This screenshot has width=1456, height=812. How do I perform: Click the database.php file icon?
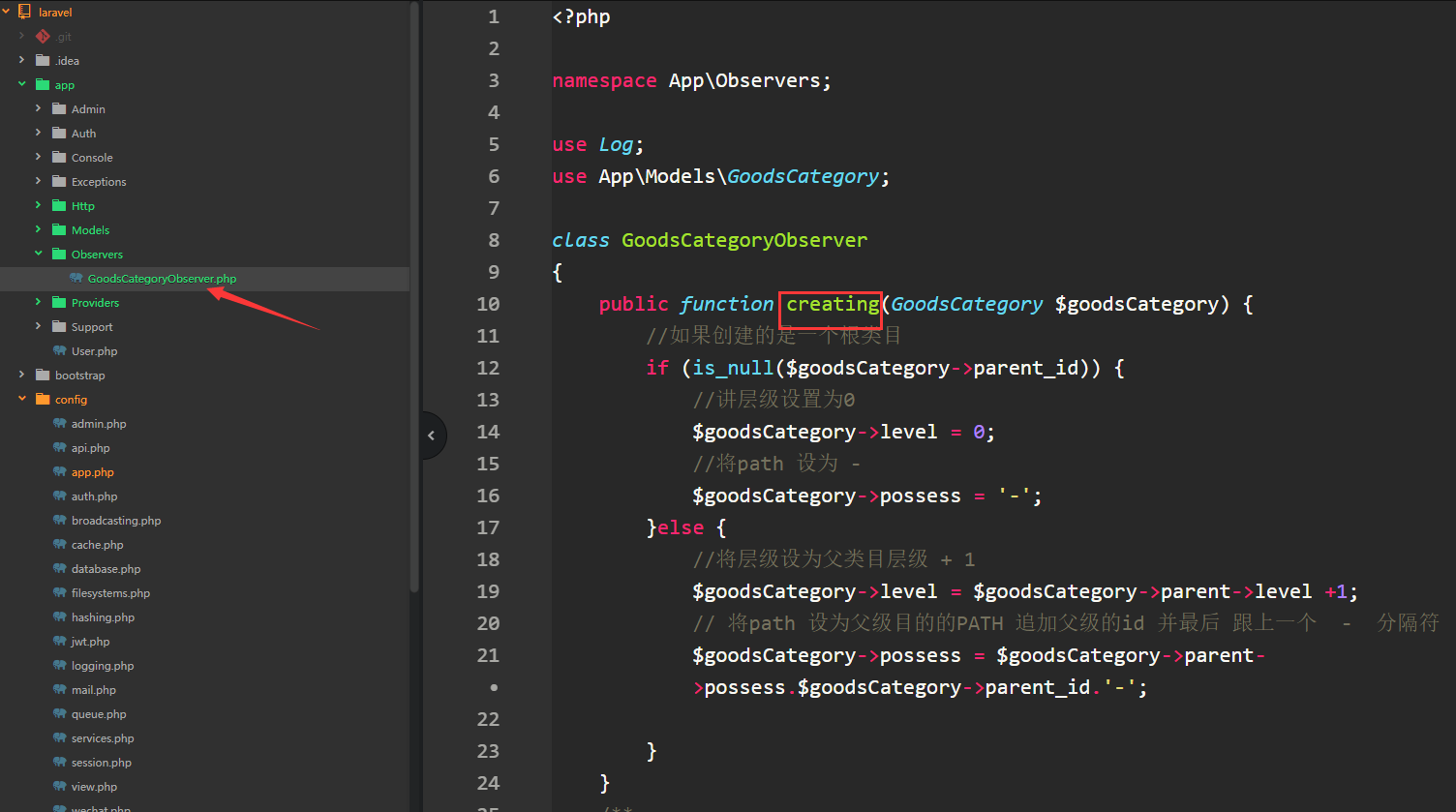point(59,569)
